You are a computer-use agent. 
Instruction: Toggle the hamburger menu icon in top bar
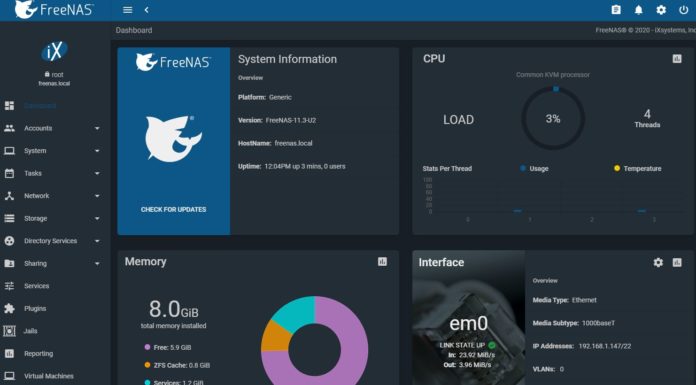coord(127,10)
